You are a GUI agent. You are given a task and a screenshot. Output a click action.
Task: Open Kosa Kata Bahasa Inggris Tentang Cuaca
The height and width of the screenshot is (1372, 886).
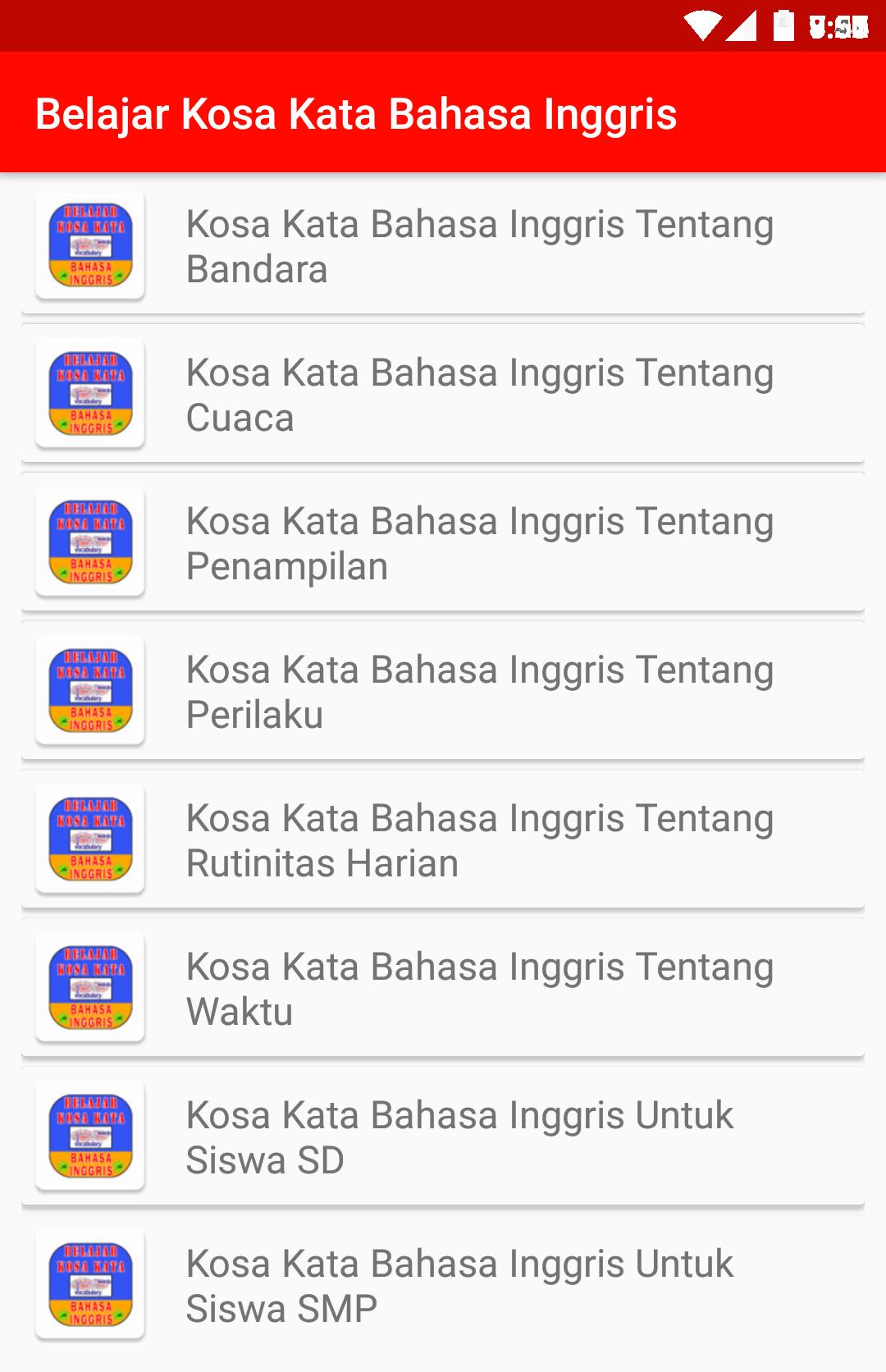click(x=443, y=394)
